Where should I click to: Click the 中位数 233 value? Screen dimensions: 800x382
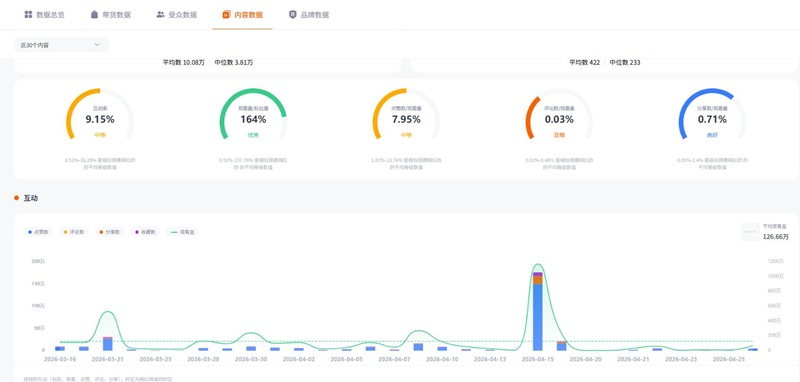[x=625, y=62]
